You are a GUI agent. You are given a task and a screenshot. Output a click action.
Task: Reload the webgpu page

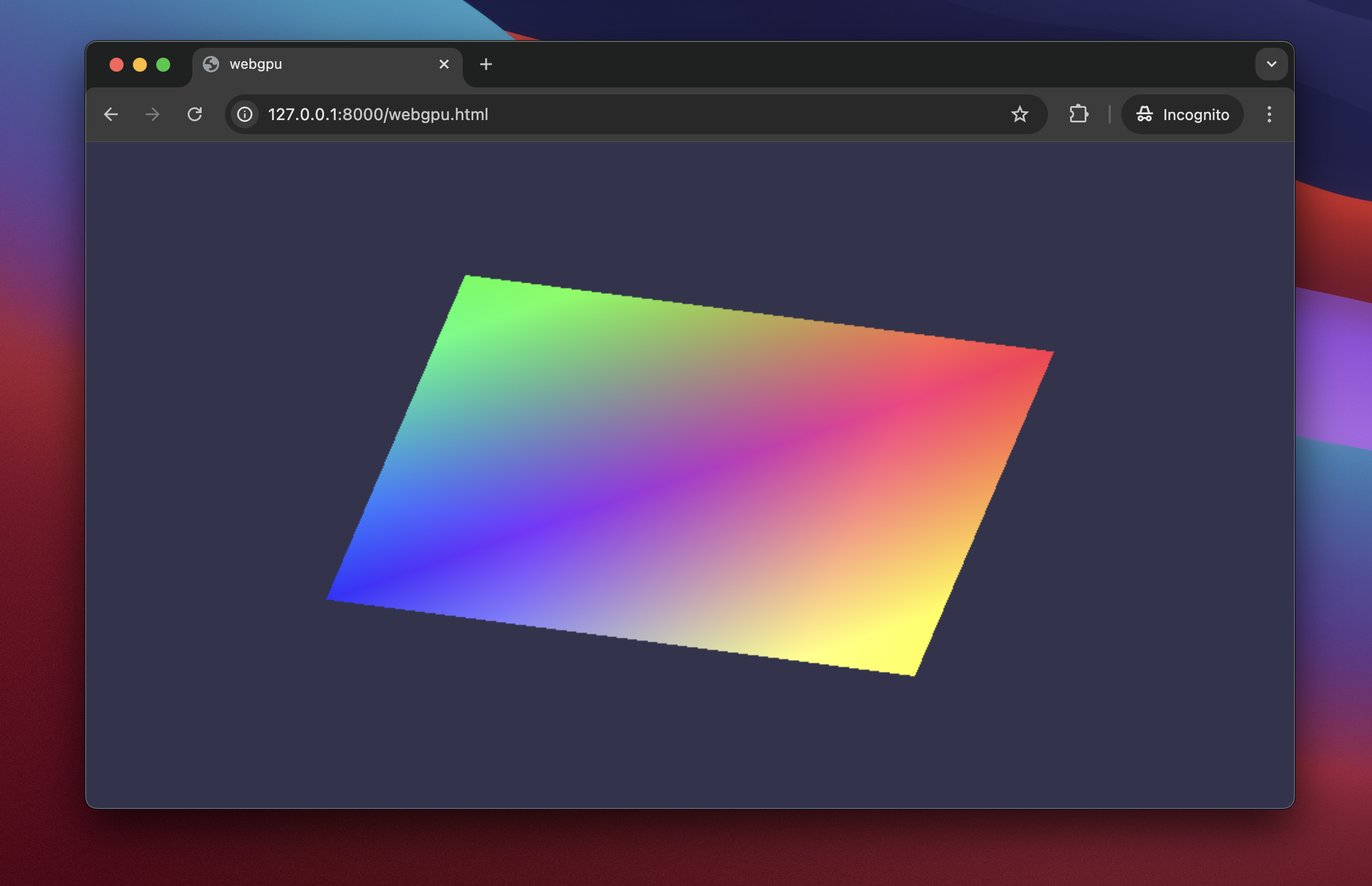pos(195,114)
